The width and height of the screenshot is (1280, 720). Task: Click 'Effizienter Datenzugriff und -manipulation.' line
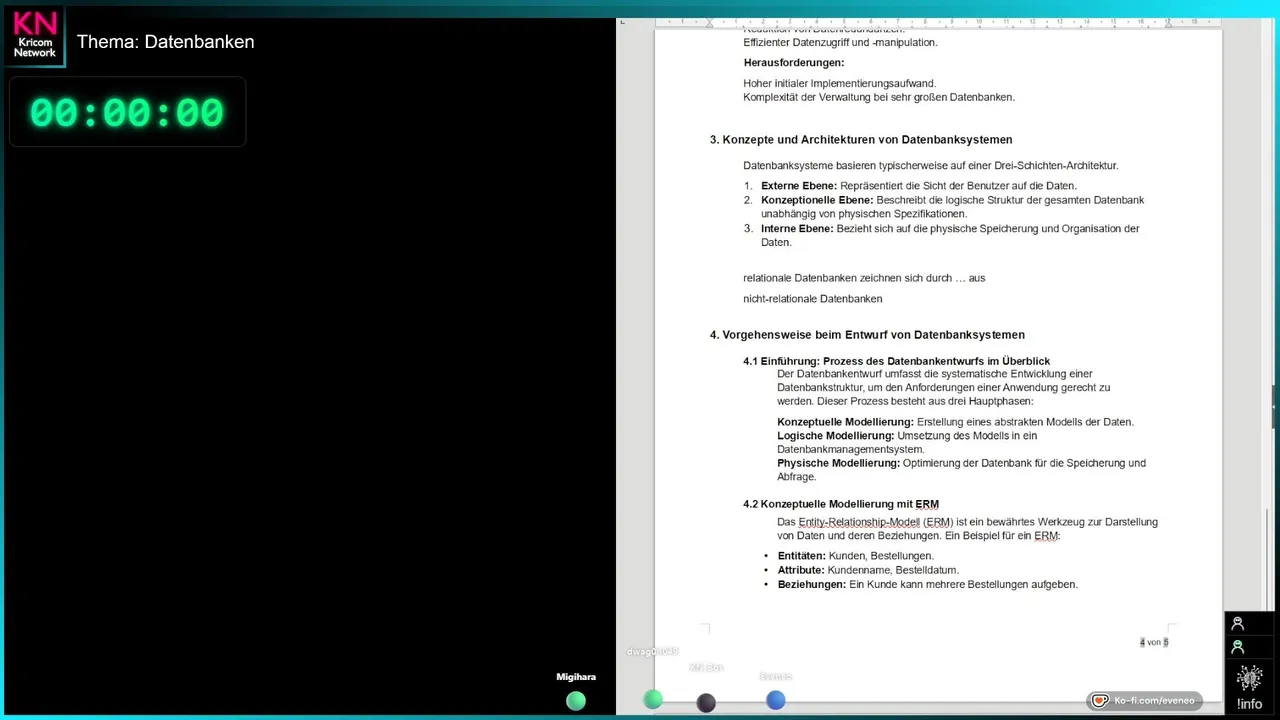pyautogui.click(x=841, y=43)
